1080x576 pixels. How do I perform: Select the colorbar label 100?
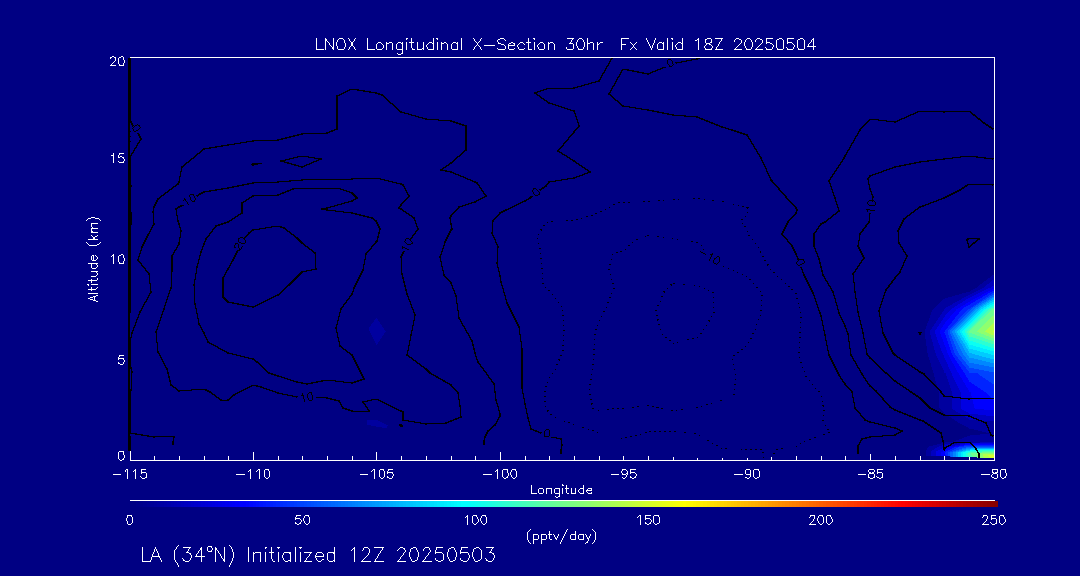(x=475, y=520)
